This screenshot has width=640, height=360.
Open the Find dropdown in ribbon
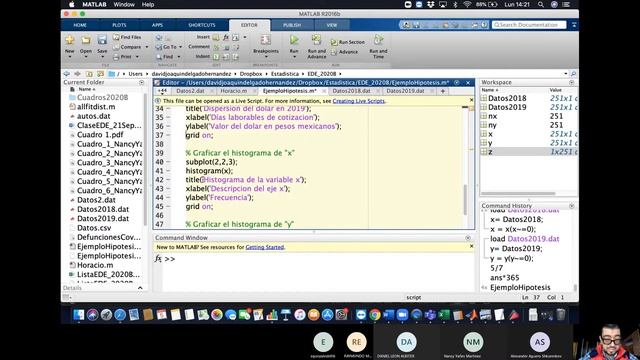[x=168, y=57]
